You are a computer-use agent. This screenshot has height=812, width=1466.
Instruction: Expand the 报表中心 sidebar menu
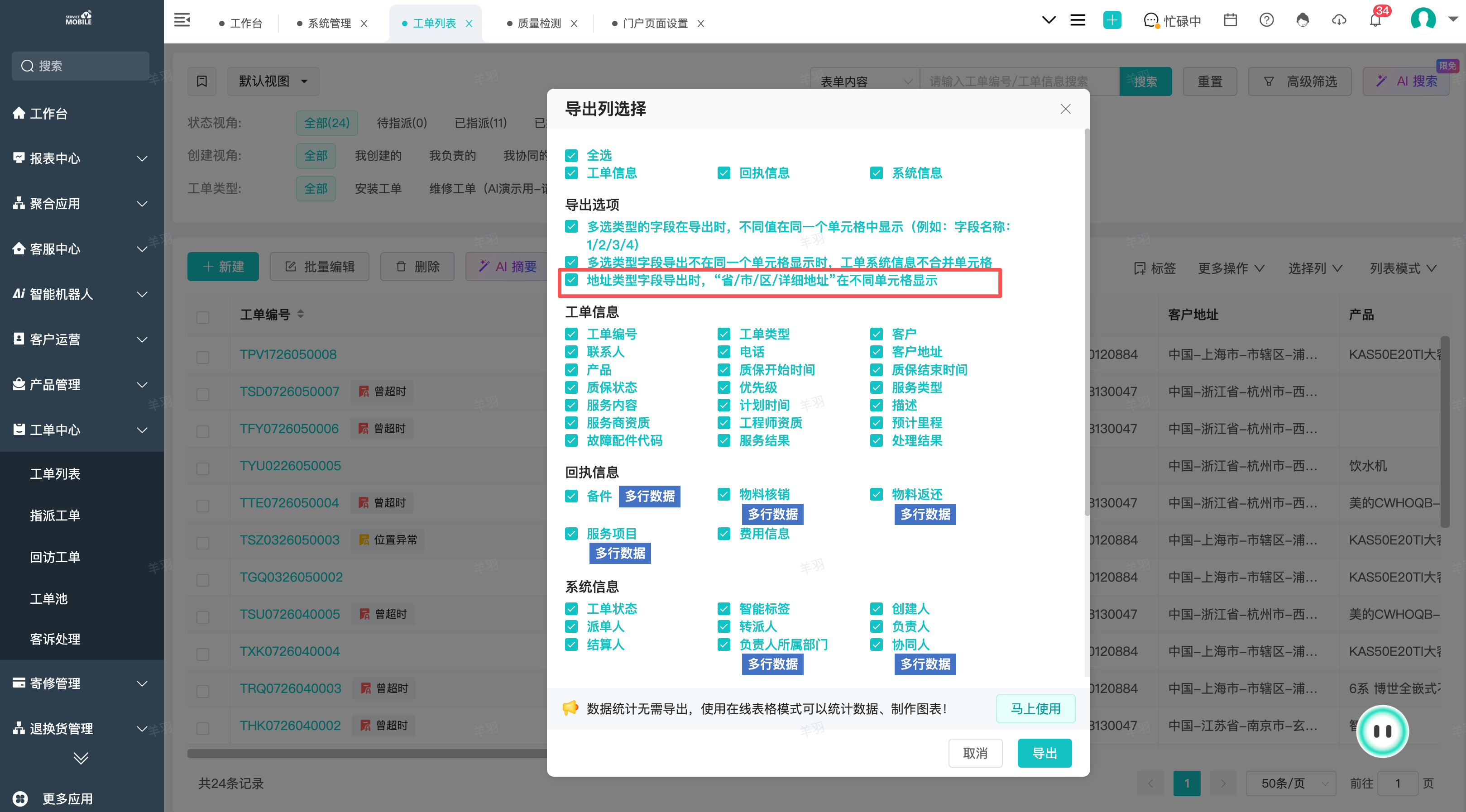tap(82, 158)
